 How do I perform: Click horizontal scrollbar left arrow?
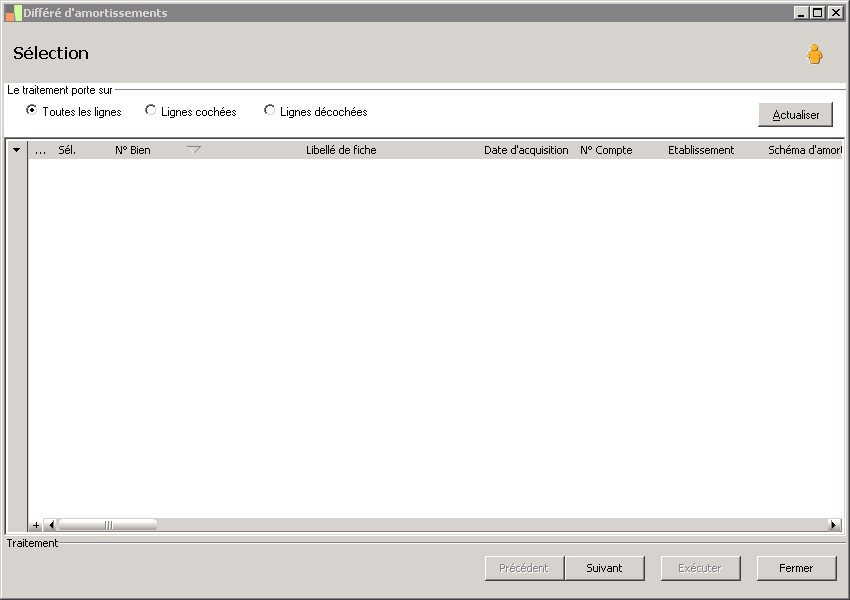pos(51,525)
